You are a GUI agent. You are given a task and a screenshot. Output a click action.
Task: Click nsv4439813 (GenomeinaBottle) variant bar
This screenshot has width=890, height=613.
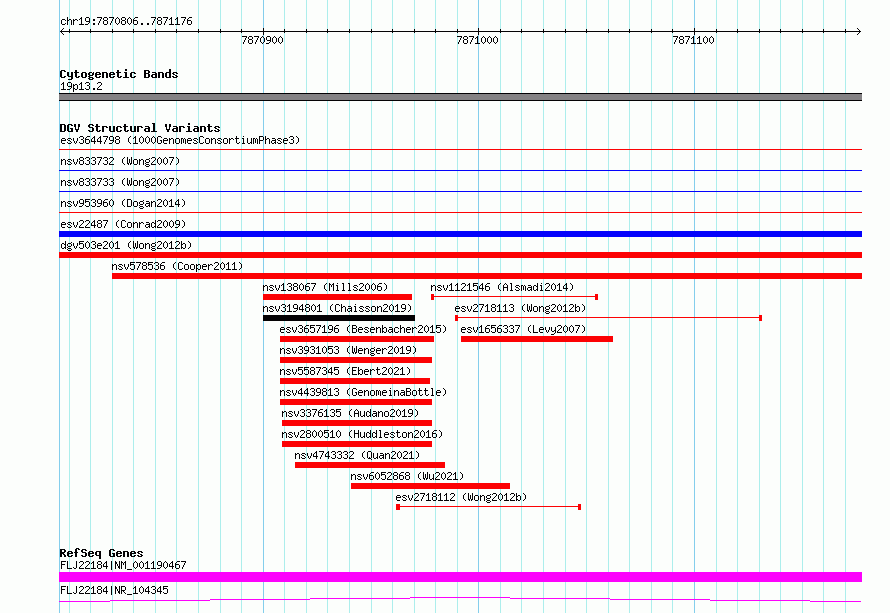click(x=356, y=402)
